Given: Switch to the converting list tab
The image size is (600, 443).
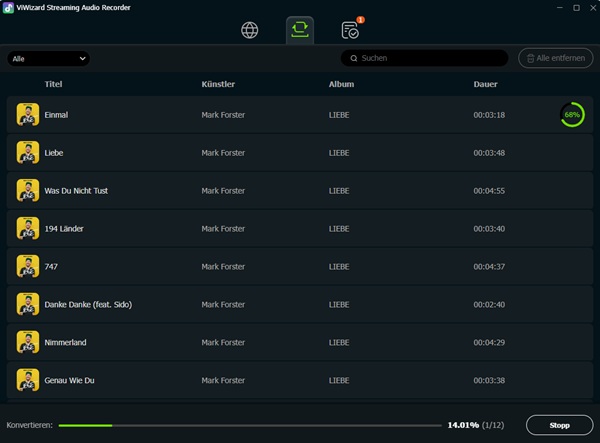Looking at the screenshot, I should click(300, 30).
